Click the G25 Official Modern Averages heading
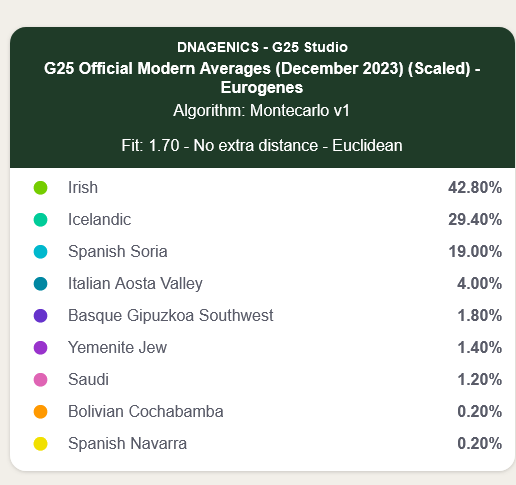 tap(262, 78)
